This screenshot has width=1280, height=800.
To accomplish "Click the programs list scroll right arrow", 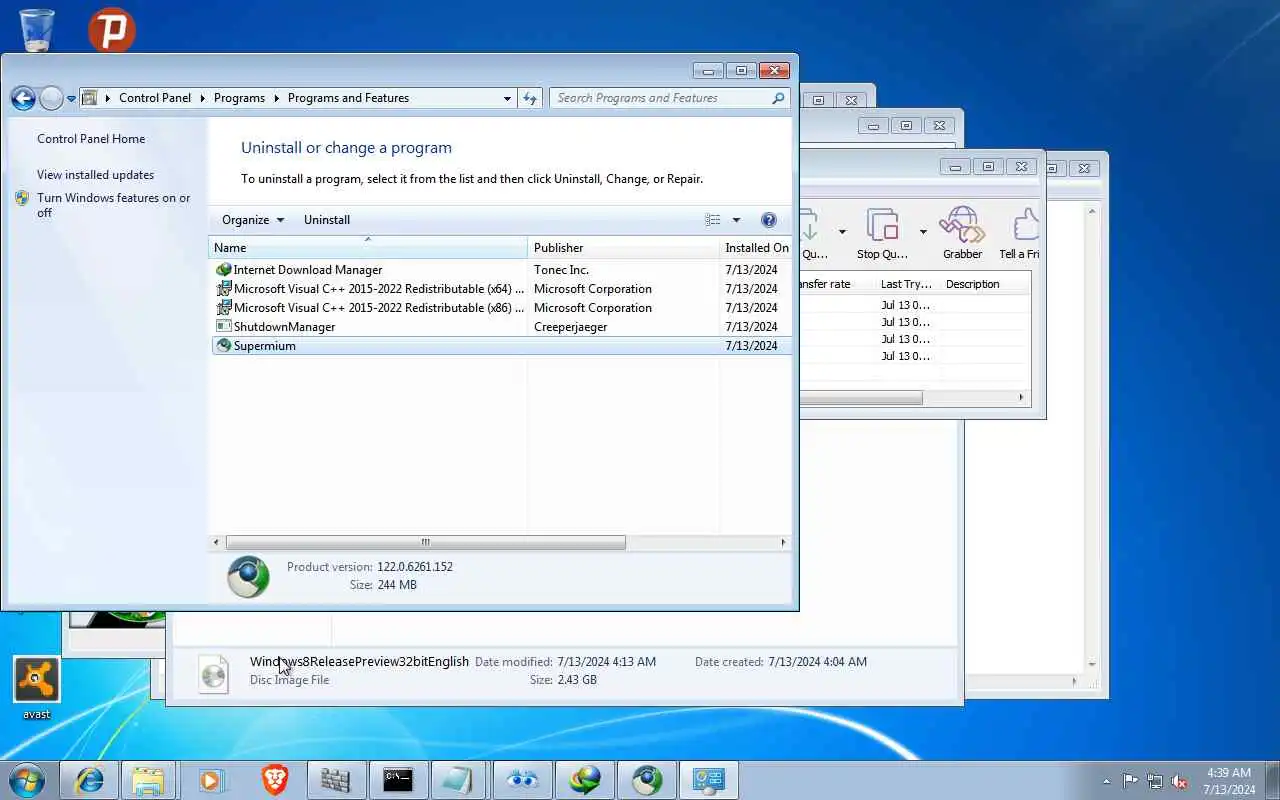I will coord(783,542).
